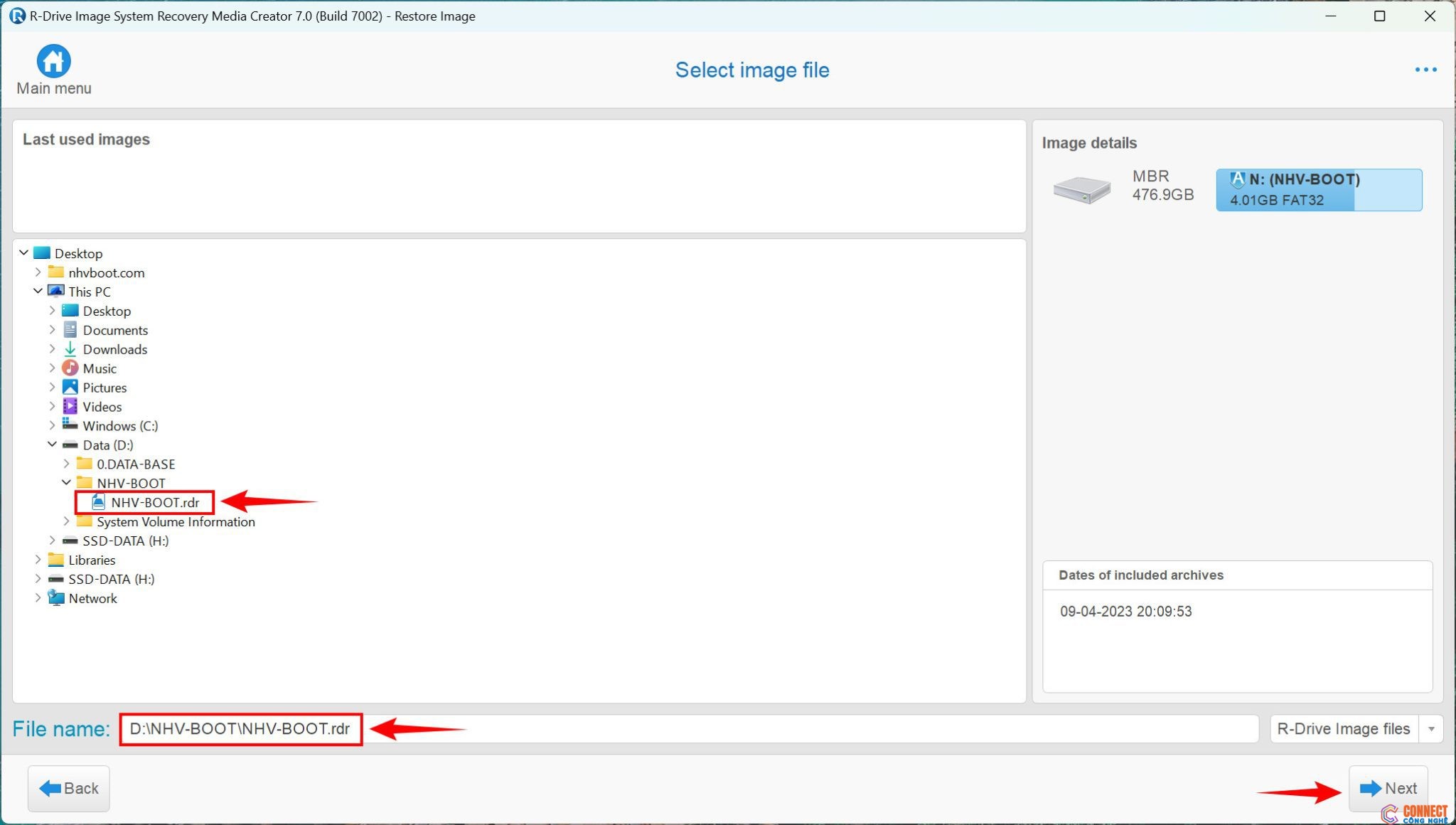1456x825 pixels.
Task: Open the three-dot options menu
Action: (x=1425, y=70)
